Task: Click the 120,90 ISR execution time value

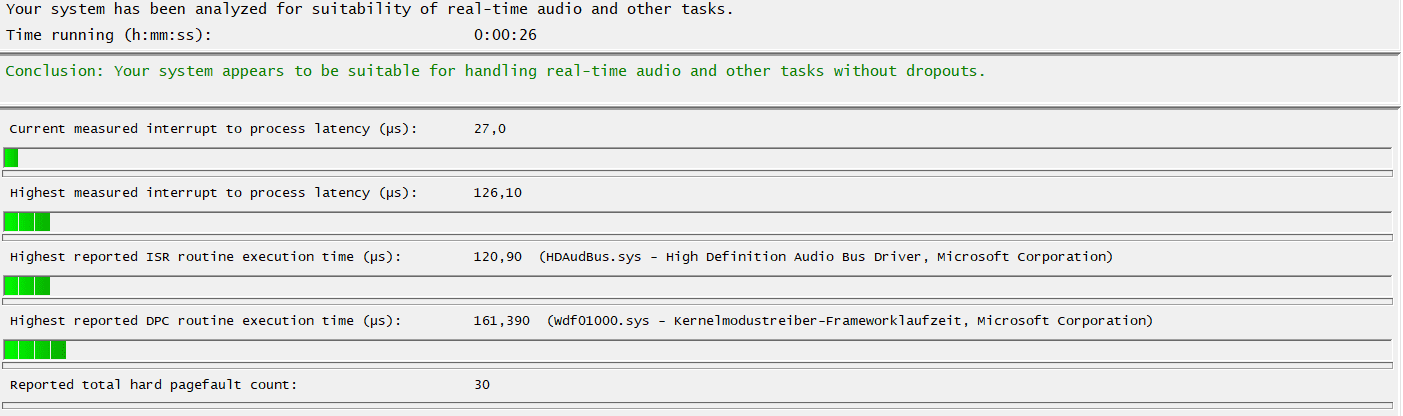Action: 497,257
